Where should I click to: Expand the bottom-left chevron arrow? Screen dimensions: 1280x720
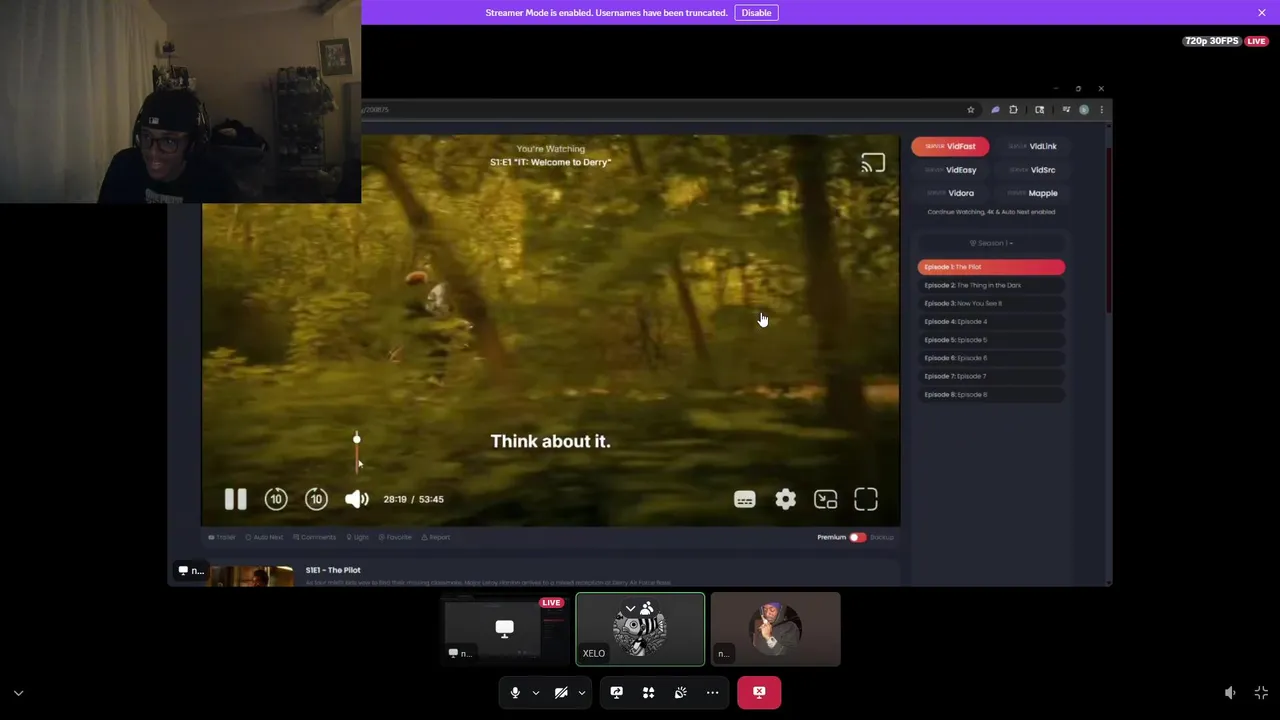(x=18, y=693)
